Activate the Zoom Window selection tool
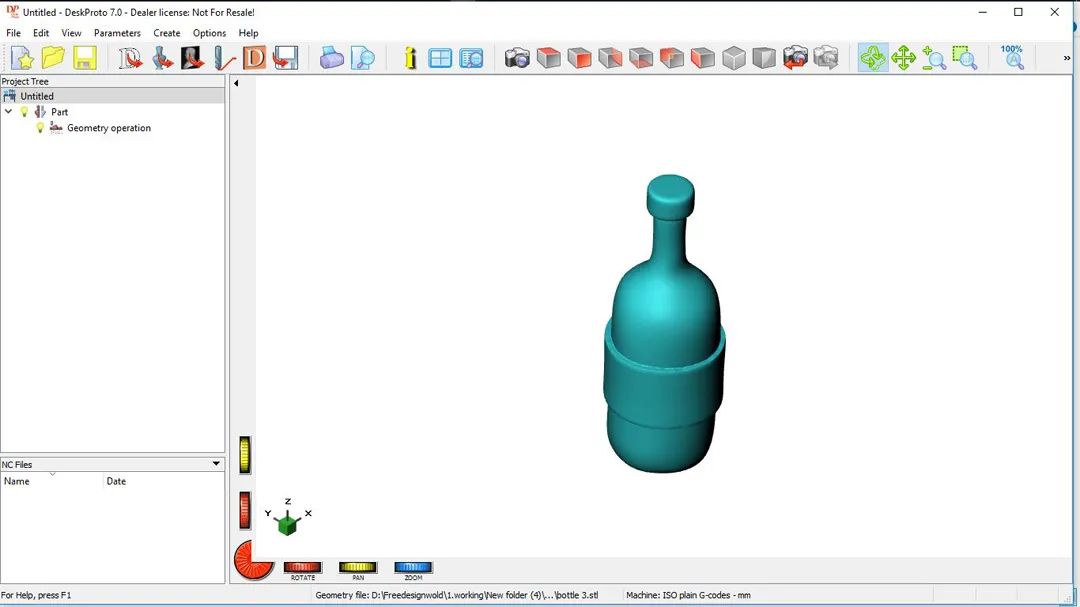 (x=965, y=59)
